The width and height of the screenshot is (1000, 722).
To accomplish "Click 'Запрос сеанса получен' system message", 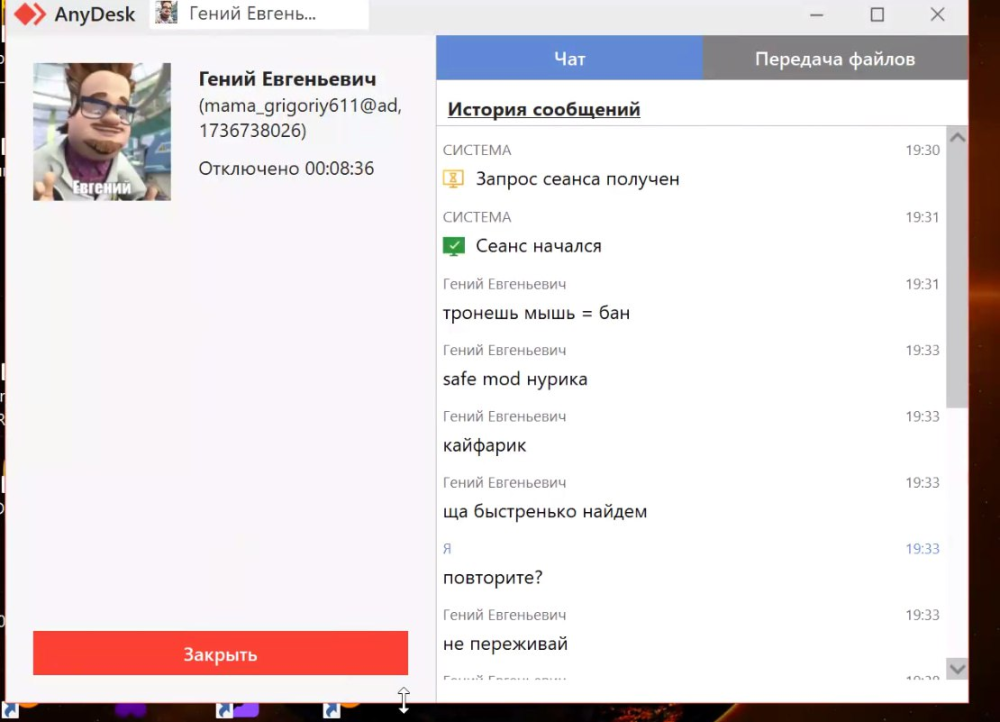I will (578, 179).
